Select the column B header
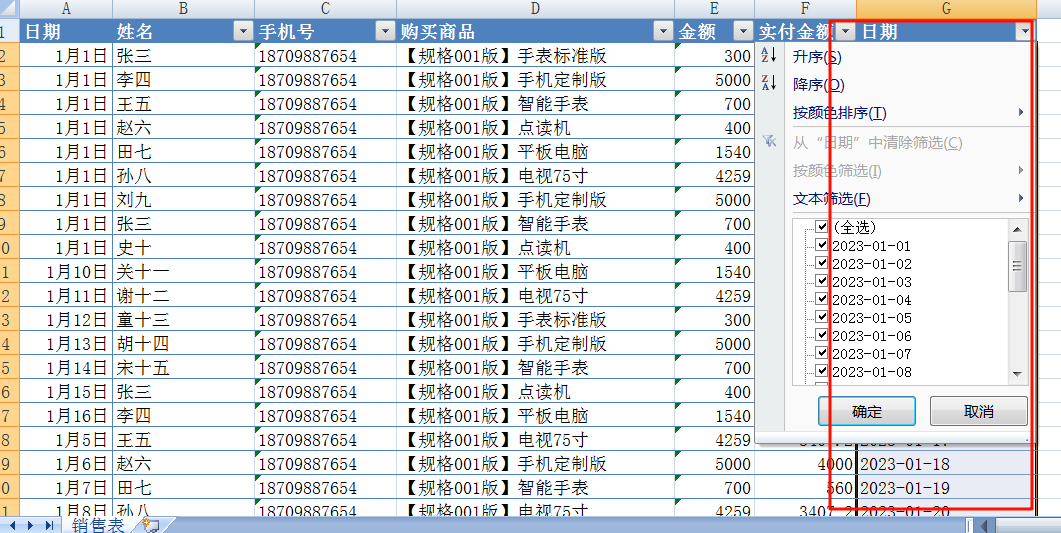Image resolution: width=1061 pixels, height=533 pixels. tap(183, 9)
